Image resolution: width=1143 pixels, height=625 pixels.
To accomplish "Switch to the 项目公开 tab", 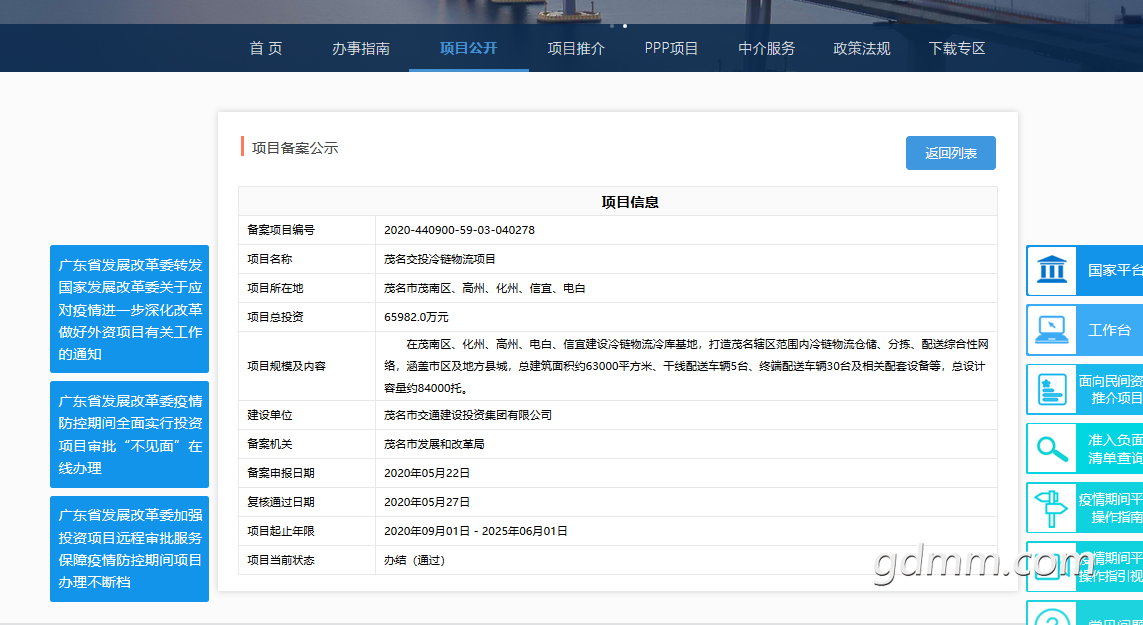I will coord(469,48).
